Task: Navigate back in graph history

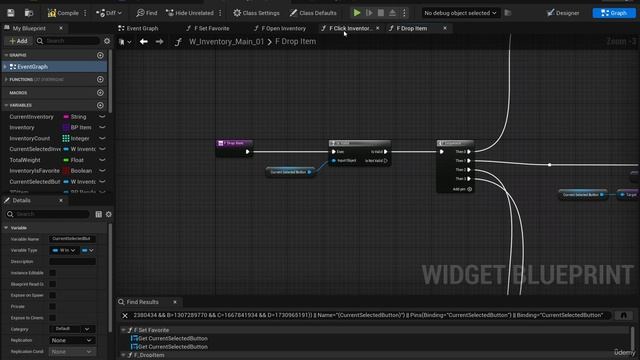Action: point(143,42)
